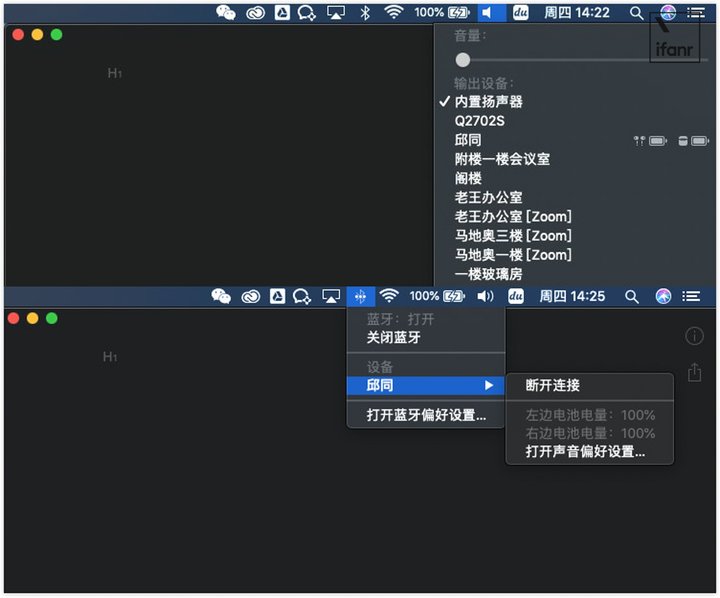Select 马地奥三楼 [Zoom] output device
This screenshot has height=598, width=720.
(x=574, y=236)
